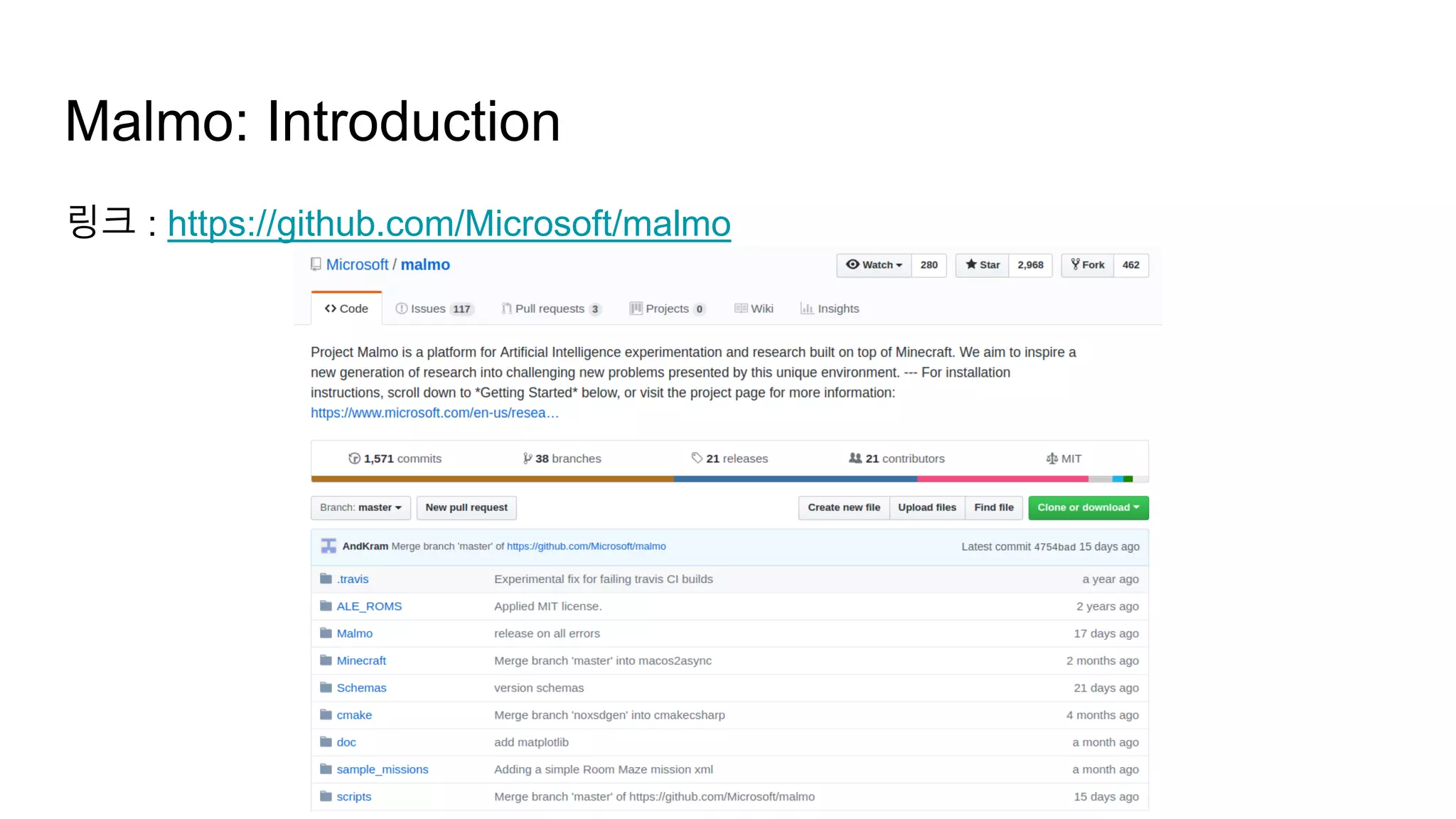Open the sample_missions folder
Screen dimensions: 1456x819
tap(382, 769)
